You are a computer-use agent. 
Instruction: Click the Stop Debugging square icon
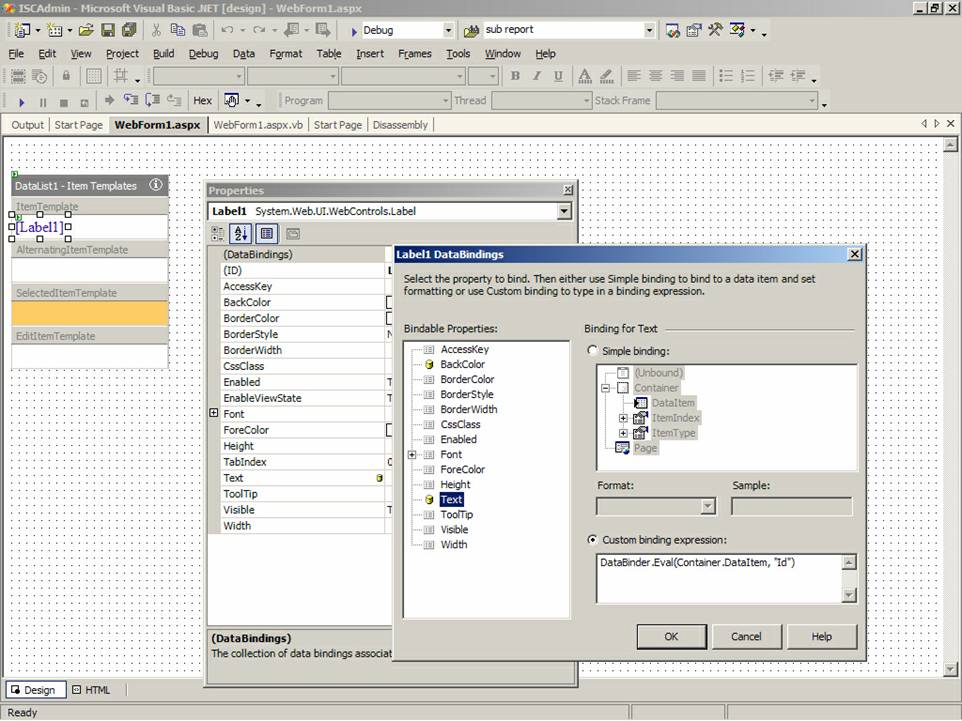click(64, 102)
